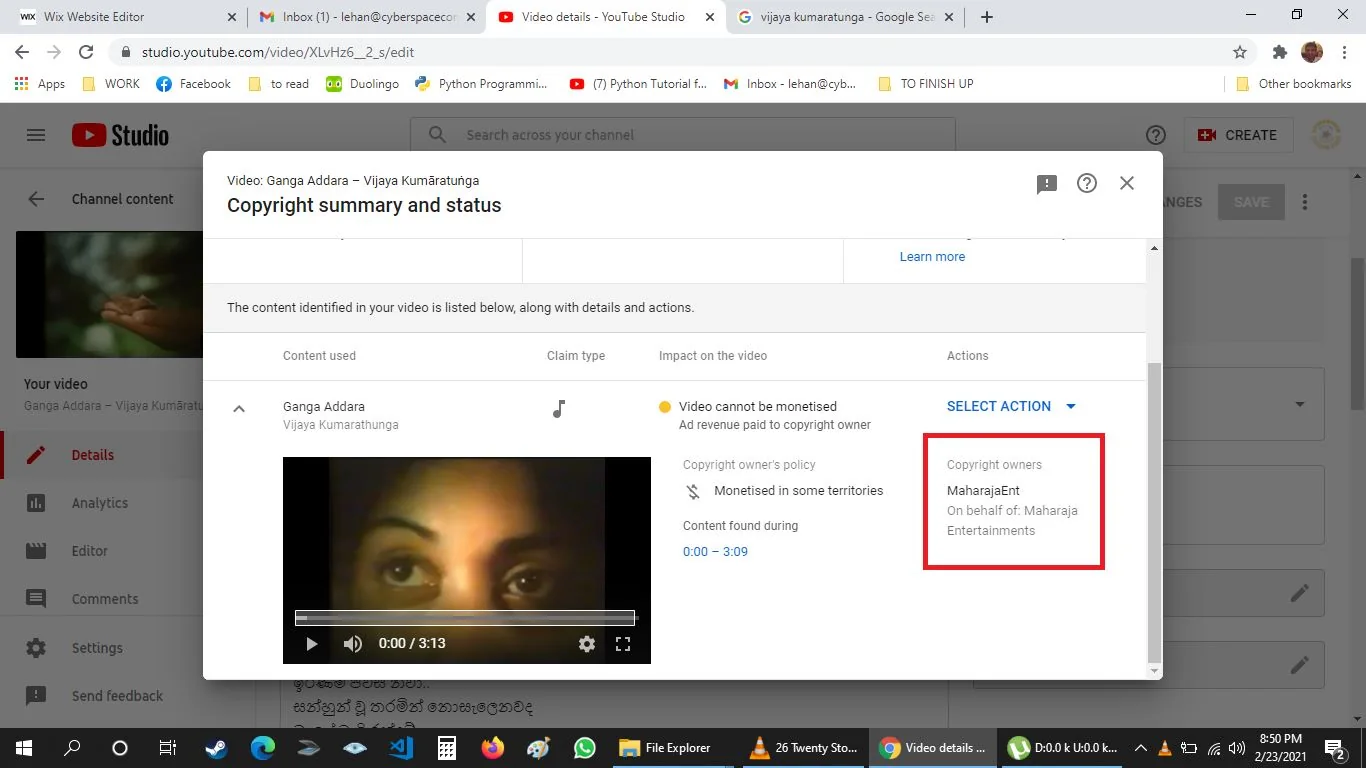
Task: Click the CREATE button
Action: click(x=1238, y=135)
